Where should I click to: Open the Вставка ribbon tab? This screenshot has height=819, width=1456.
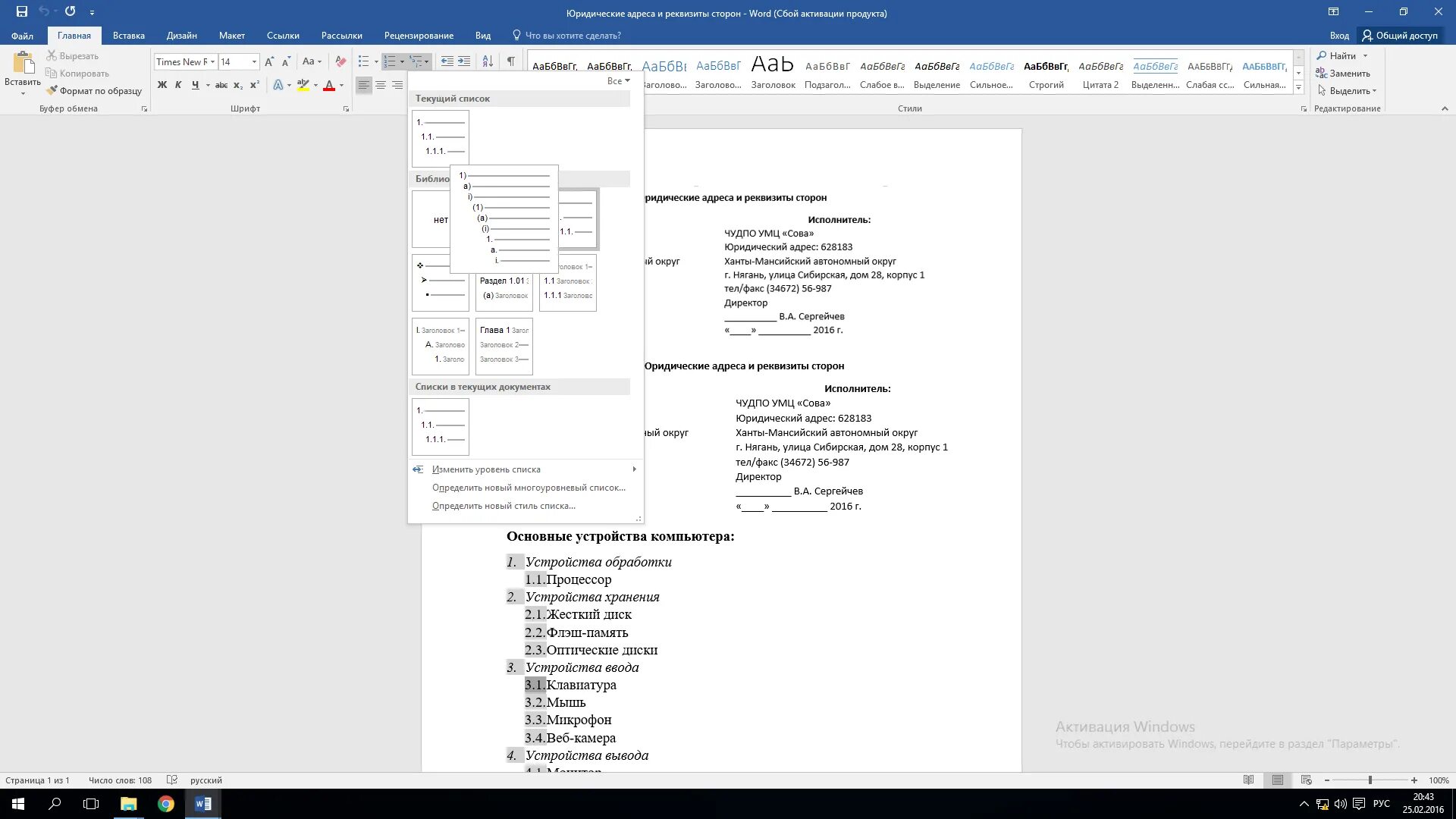tap(128, 36)
